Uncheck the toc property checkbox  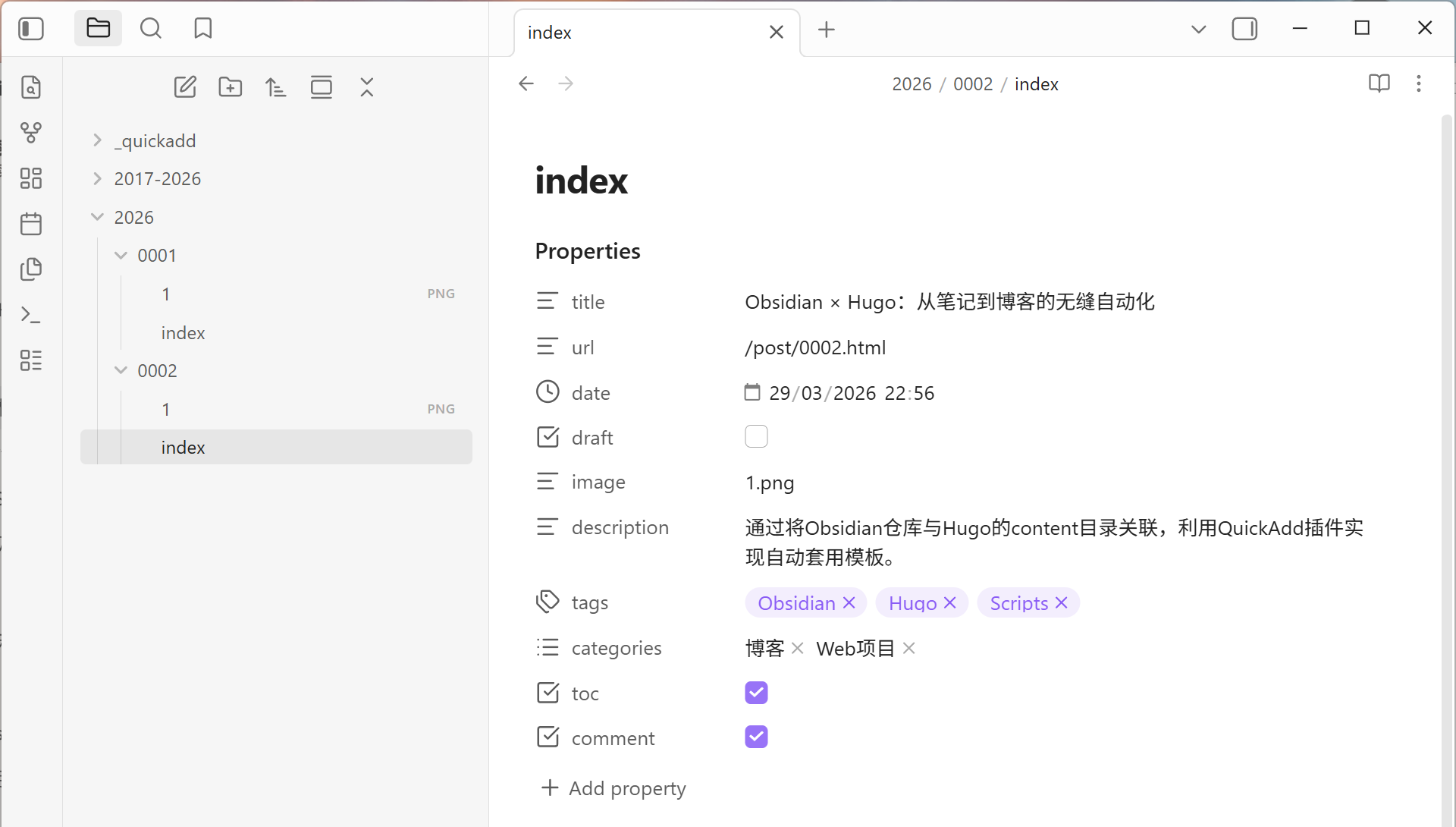click(756, 693)
